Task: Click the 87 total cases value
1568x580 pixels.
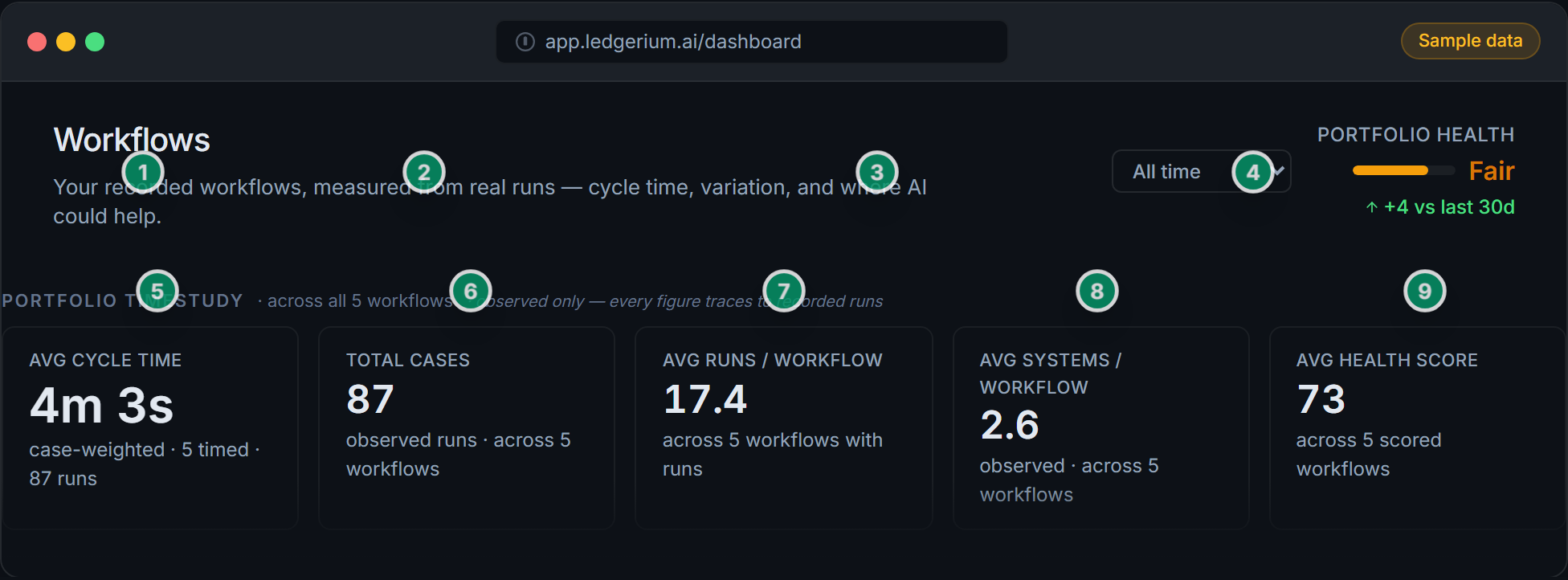Action: coord(370,399)
